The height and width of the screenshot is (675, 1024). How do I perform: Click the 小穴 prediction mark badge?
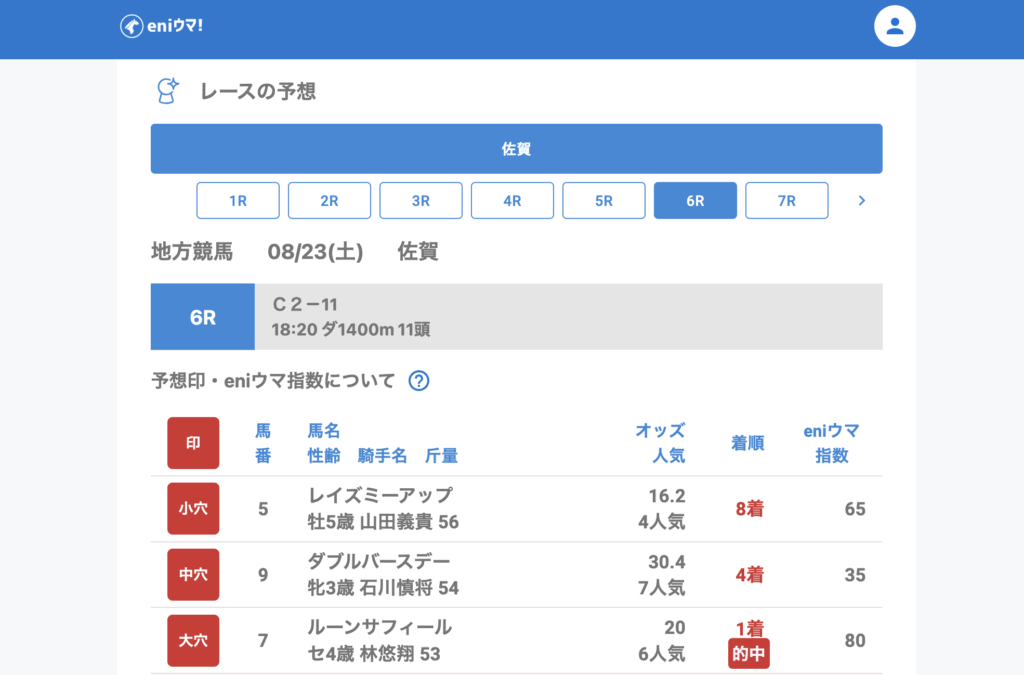coord(193,509)
